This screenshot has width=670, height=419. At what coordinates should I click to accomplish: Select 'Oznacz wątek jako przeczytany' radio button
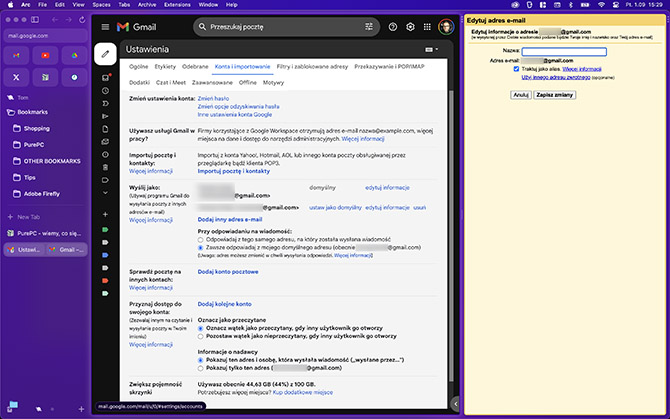(x=200, y=328)
